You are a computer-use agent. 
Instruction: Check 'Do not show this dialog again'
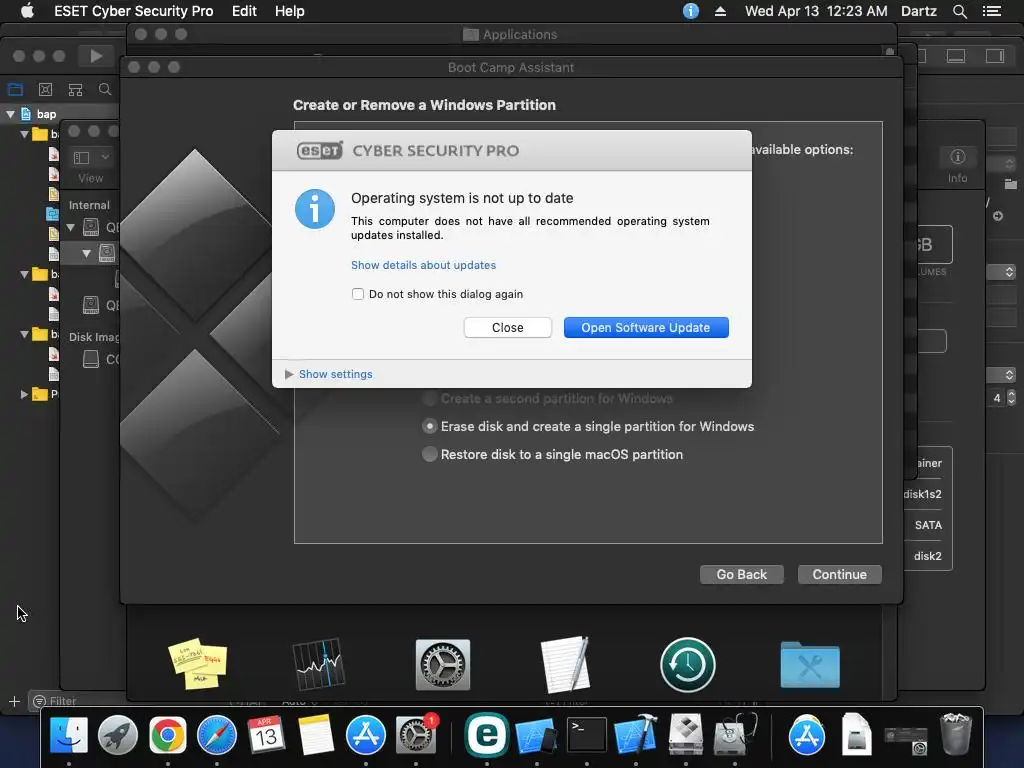coord(358,294)
